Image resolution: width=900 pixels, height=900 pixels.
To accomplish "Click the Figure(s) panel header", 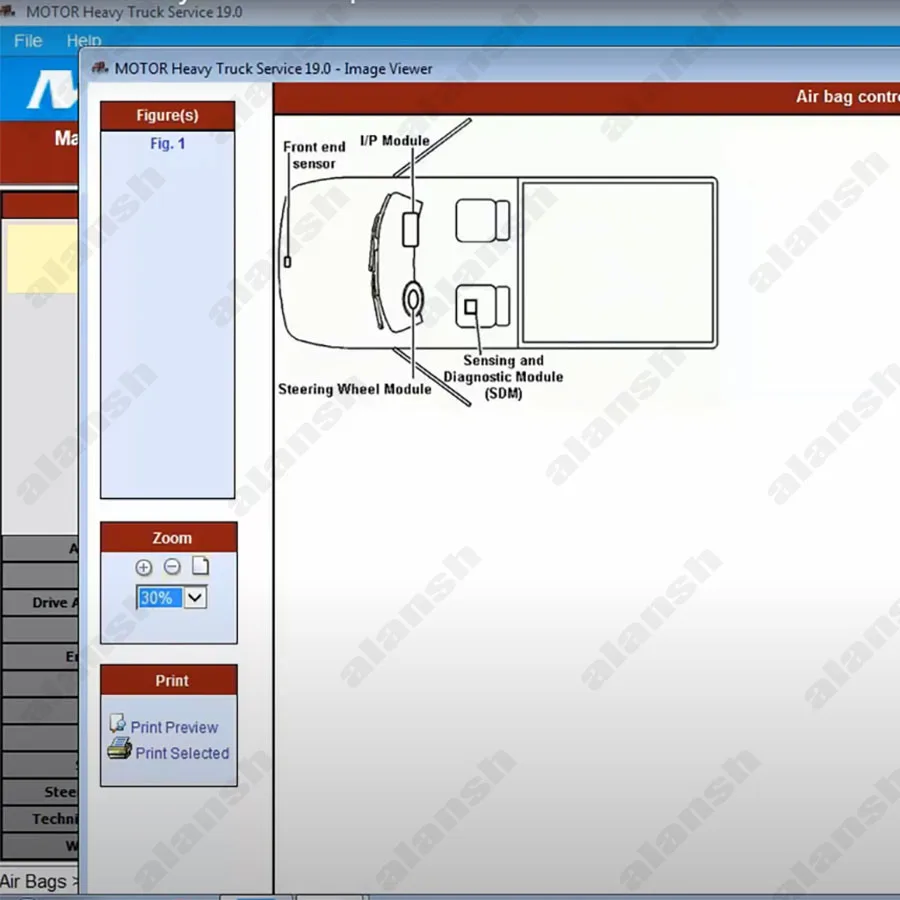I will click(x=168, y=116).
